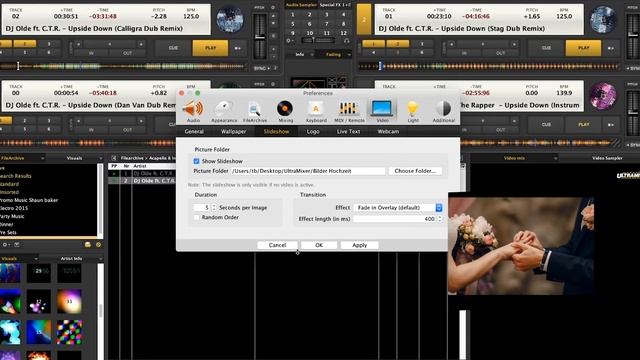Click the Picture Folder path field

pyautogui.click(x=308, y=171)
